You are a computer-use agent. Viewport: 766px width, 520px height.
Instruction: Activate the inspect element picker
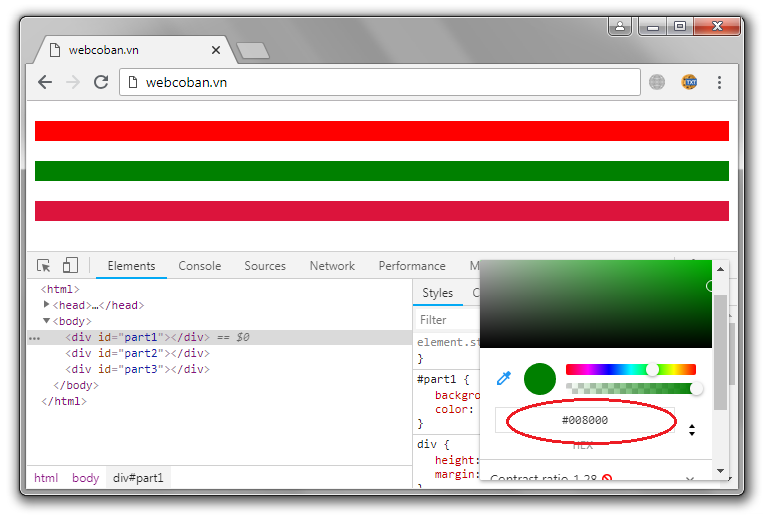[44, 266]
